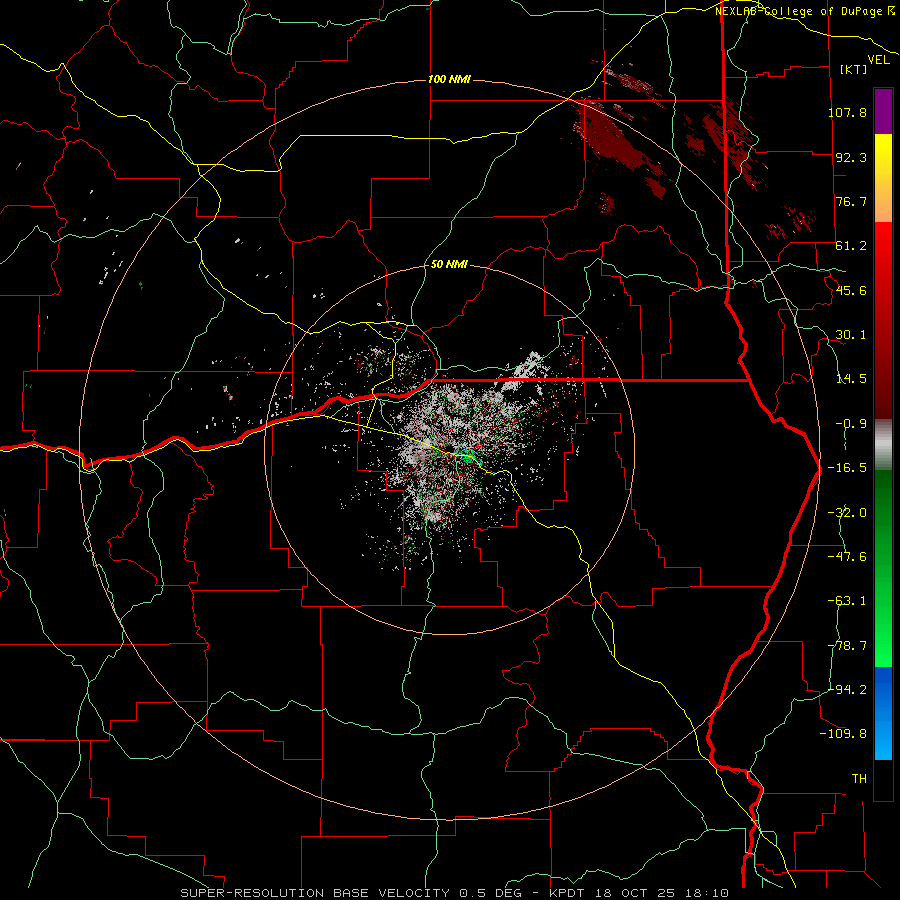The width and height of the screenshot is (900, 900).
Task: Click the VEL legend title
Action: point(878,60)
